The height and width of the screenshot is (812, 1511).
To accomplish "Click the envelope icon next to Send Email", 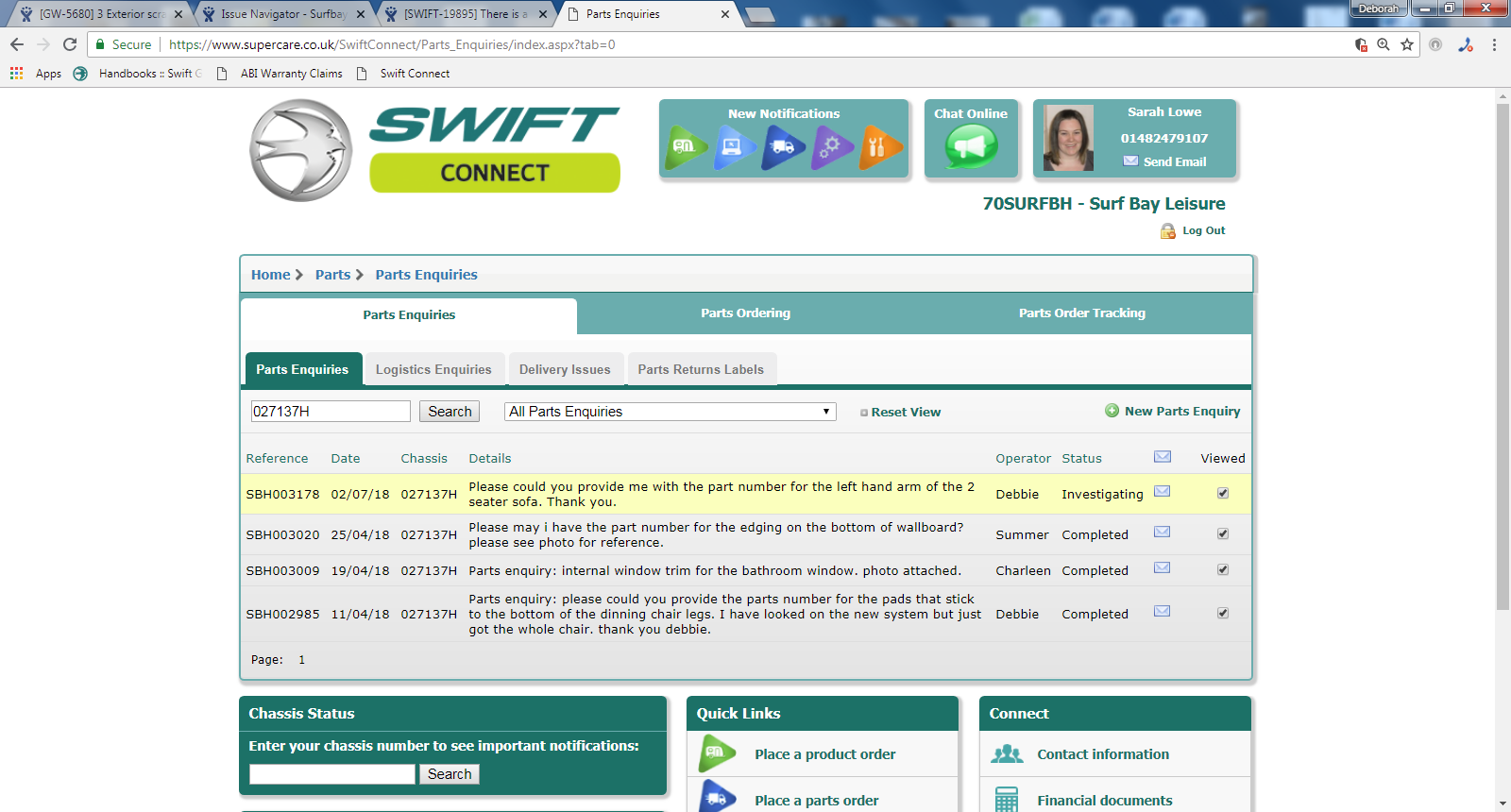I will [x=1130, y=161].
